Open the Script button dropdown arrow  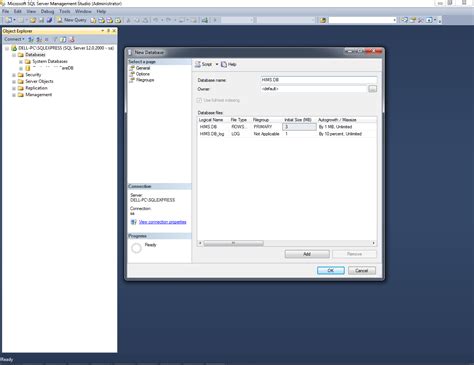coord(217,64)
